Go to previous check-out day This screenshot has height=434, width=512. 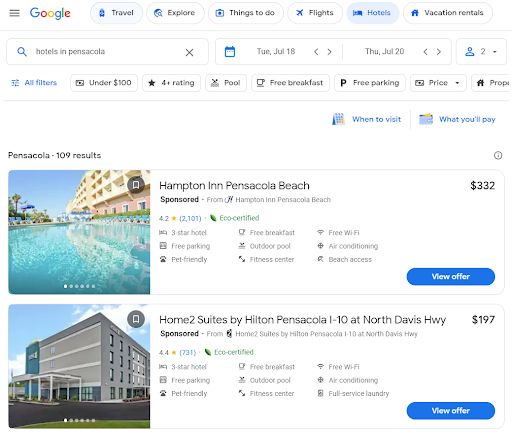425,52
